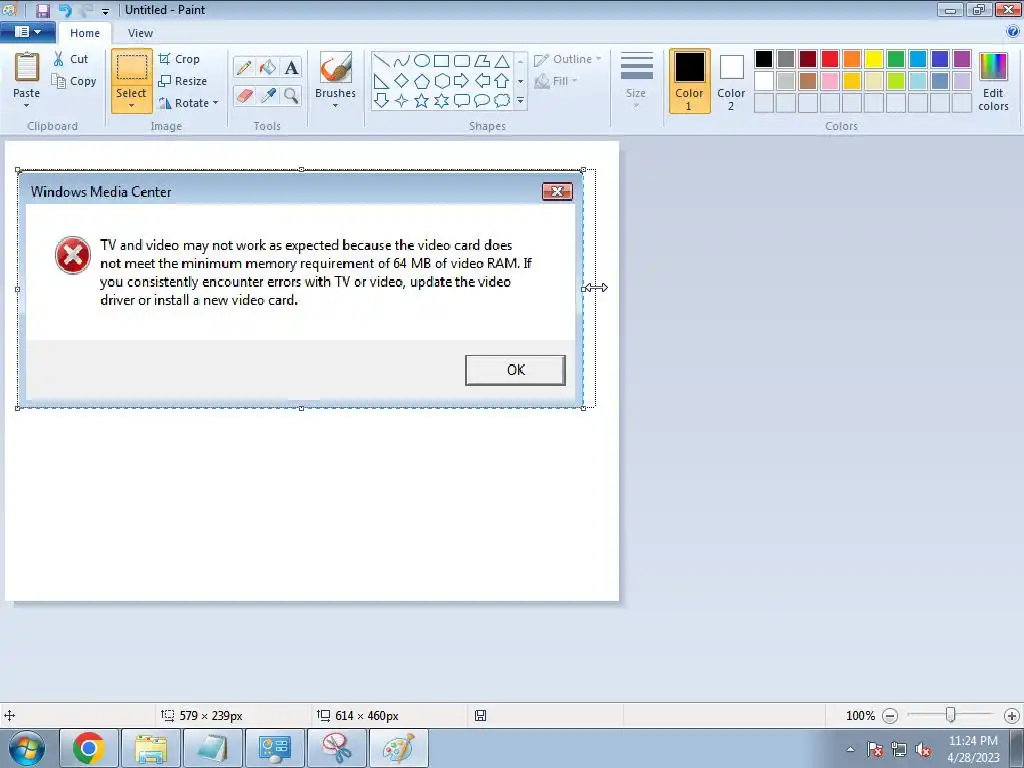Activate Color 1 foreground button

[690, 81]
